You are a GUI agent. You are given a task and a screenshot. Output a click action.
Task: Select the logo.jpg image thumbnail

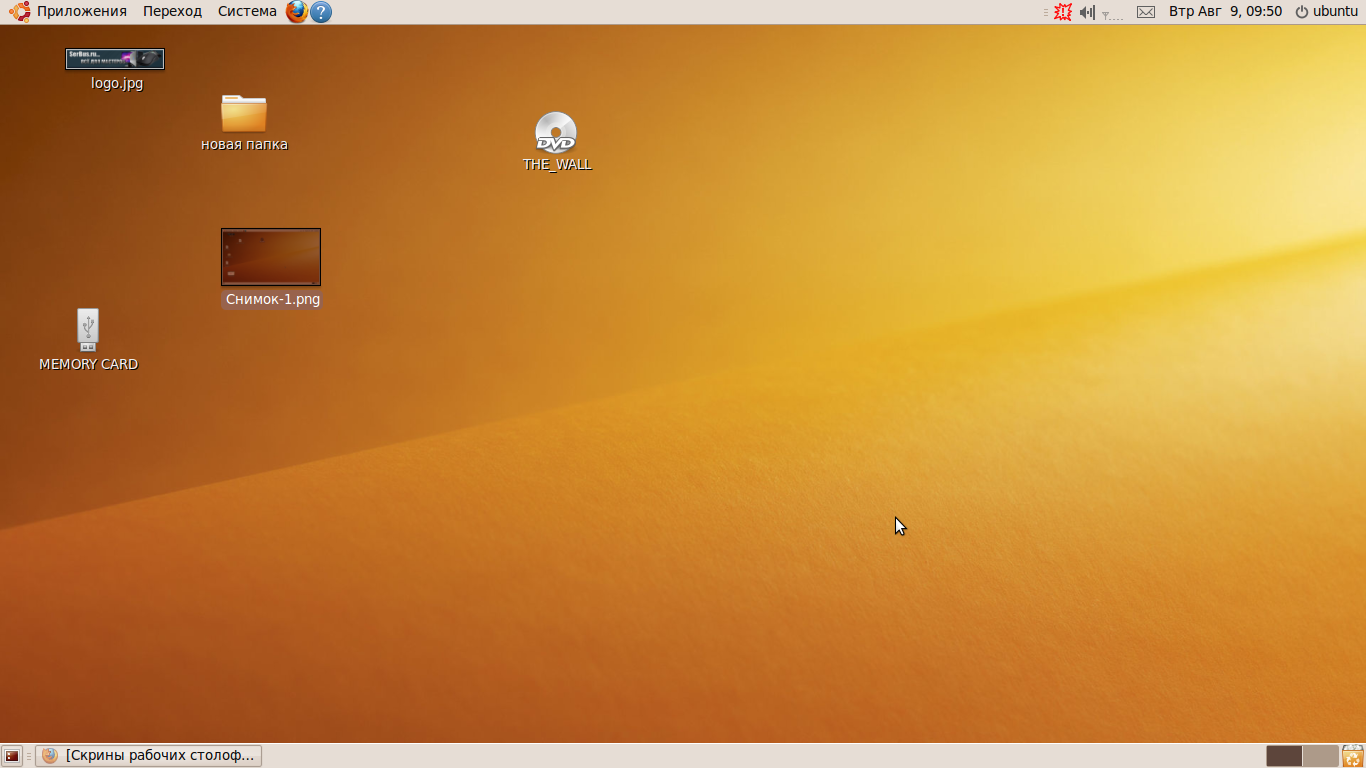click(115, 59)
